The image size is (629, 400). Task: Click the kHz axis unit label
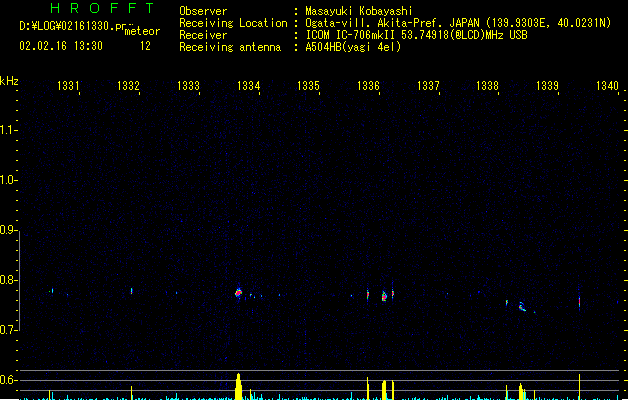coord(9,81)
